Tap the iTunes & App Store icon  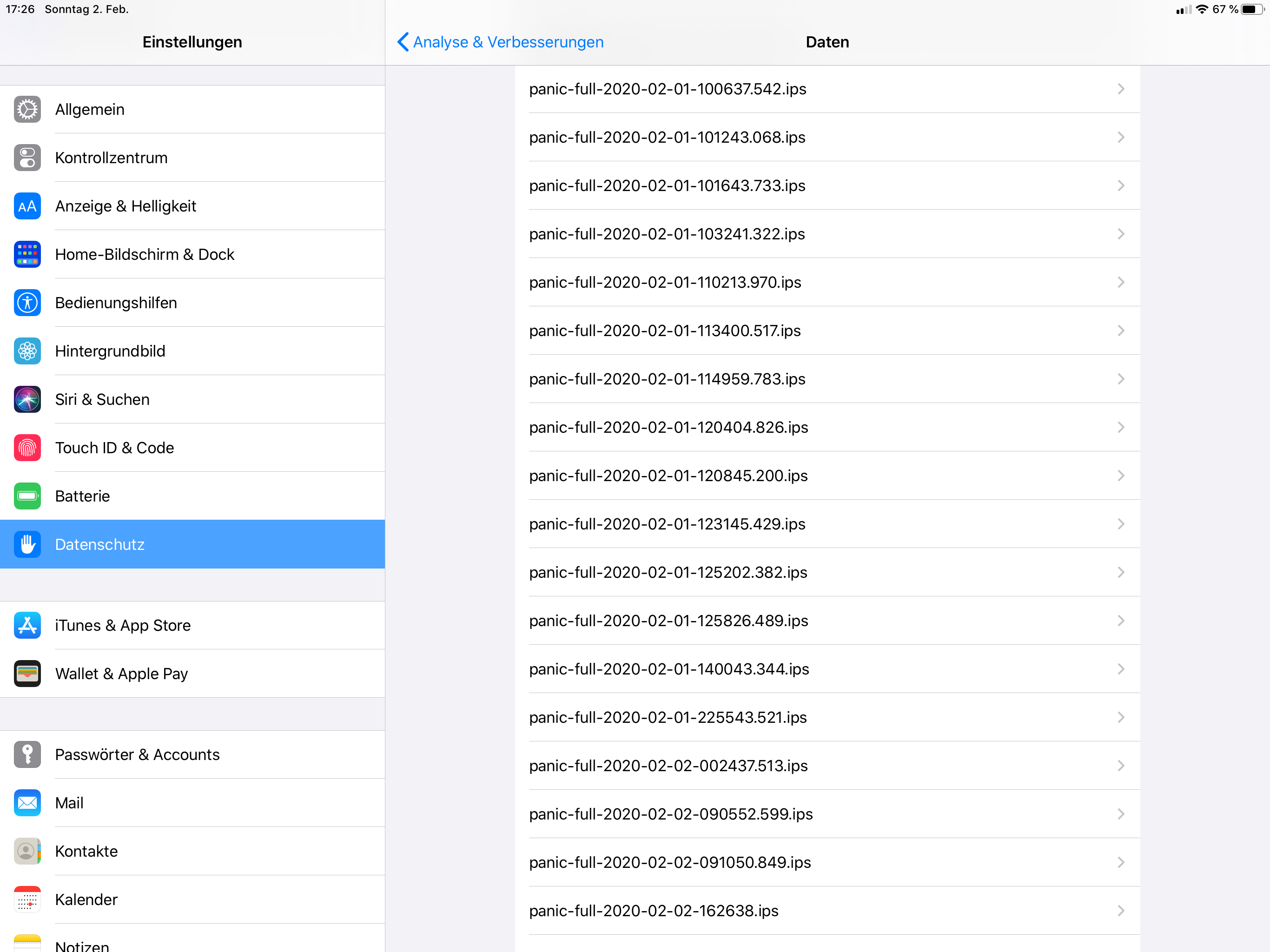(27, 625)
